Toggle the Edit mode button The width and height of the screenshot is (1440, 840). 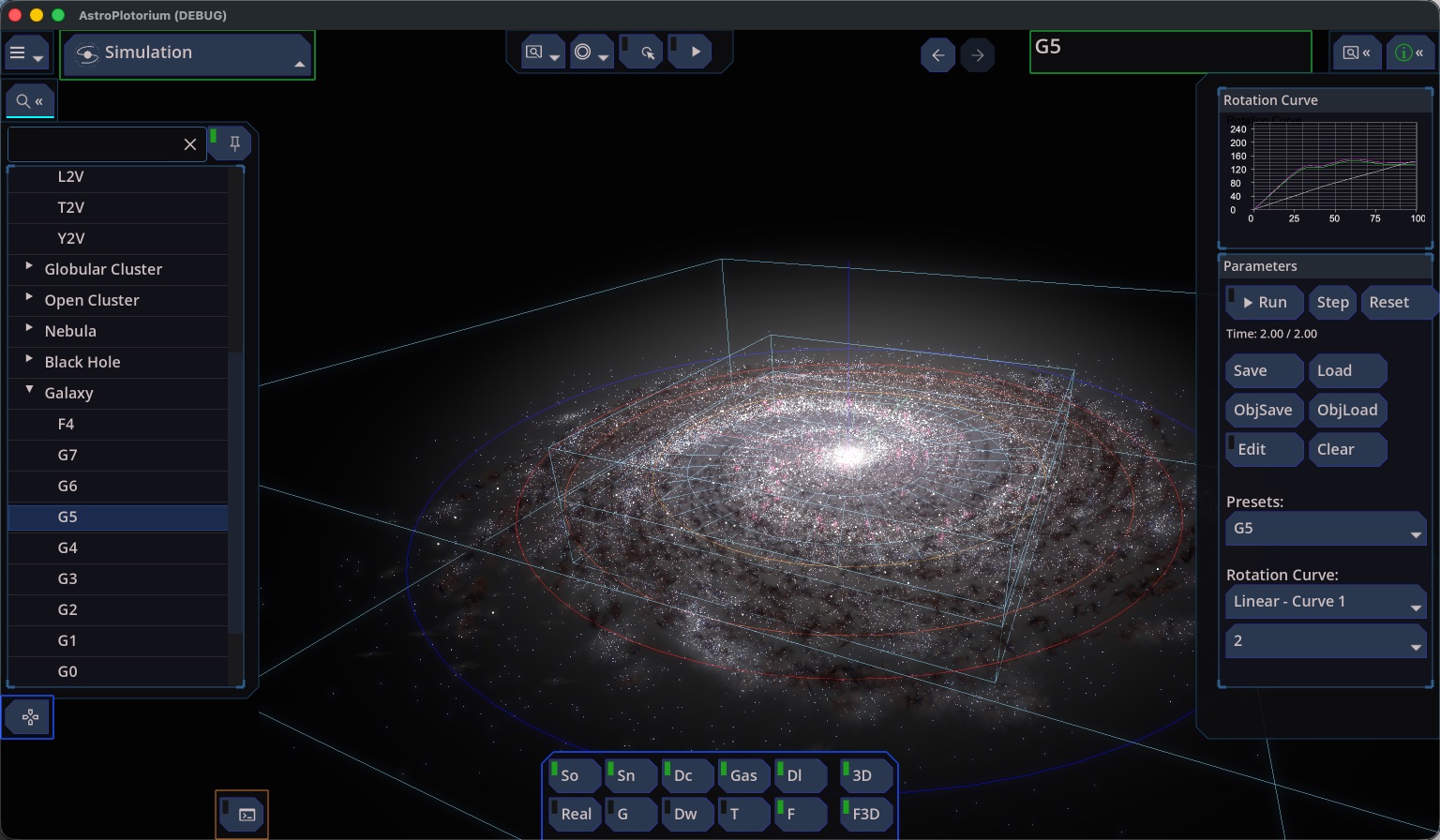pyautogui.click(x=1264, y=449)
